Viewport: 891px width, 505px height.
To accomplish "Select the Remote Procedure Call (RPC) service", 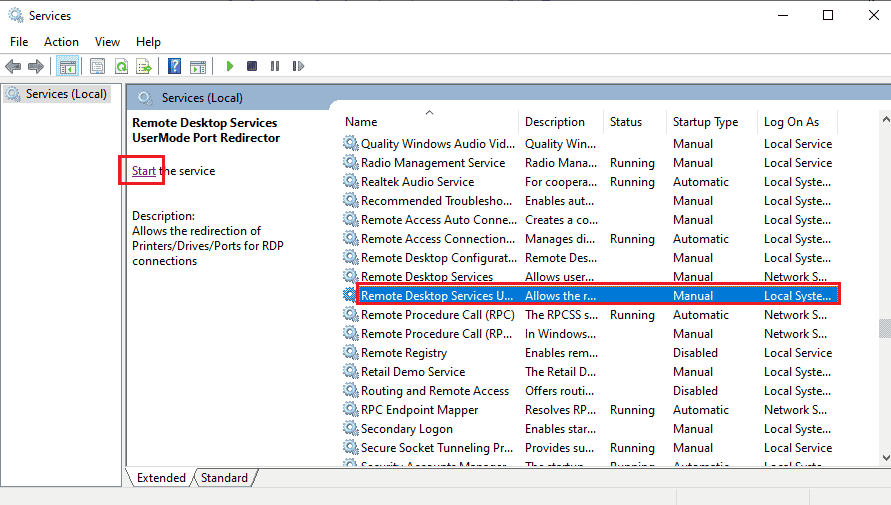I will tap(438, 315).
